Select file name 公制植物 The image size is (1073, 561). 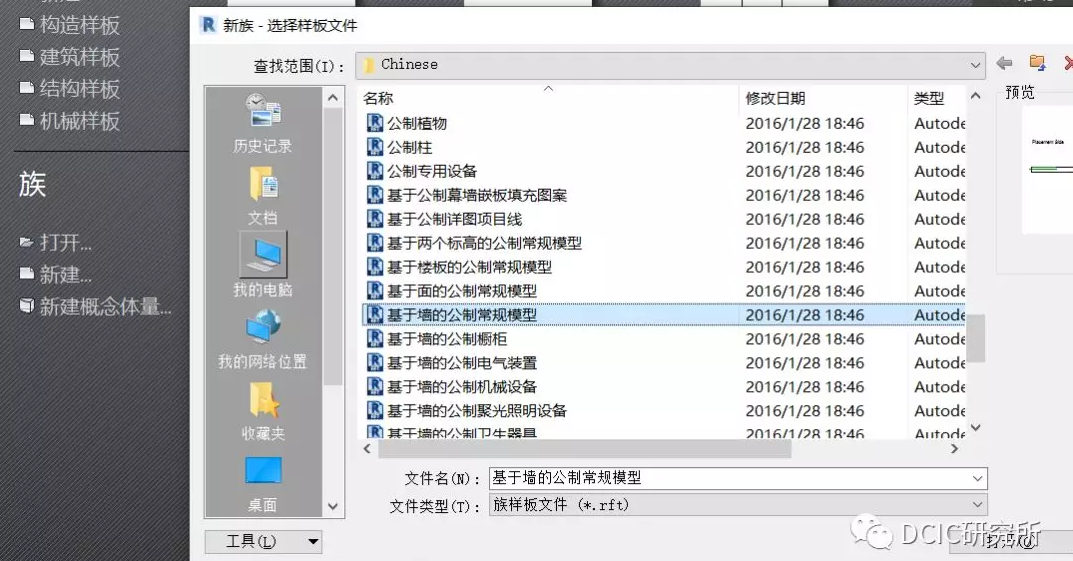417,123
